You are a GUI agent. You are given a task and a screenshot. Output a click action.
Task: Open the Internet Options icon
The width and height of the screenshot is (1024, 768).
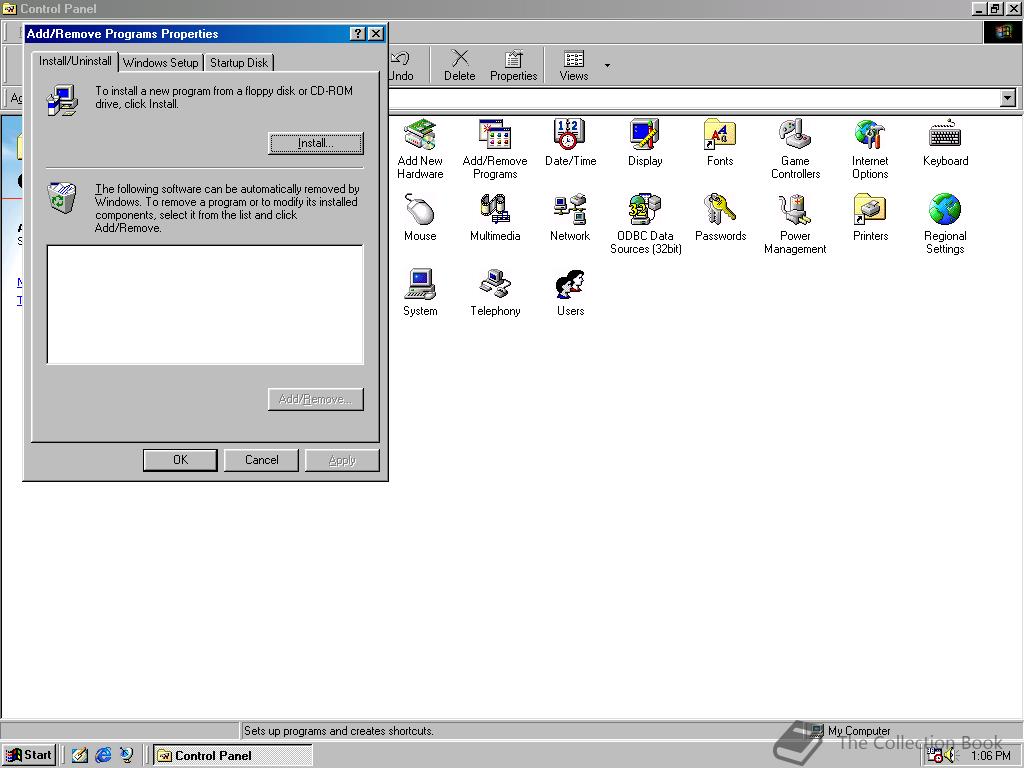(x=870, y=150)
